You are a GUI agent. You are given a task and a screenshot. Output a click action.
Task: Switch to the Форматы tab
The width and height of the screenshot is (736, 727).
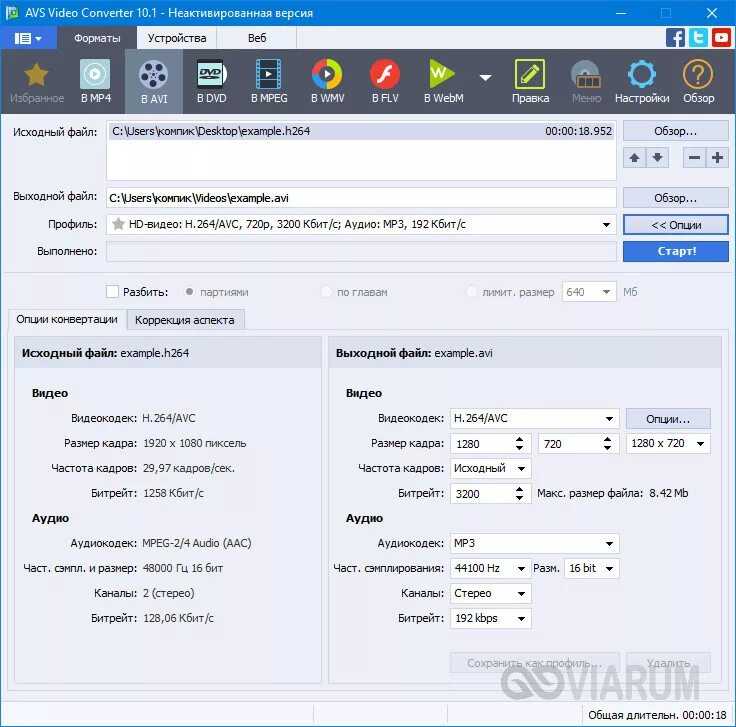click(x=97, y=38)
